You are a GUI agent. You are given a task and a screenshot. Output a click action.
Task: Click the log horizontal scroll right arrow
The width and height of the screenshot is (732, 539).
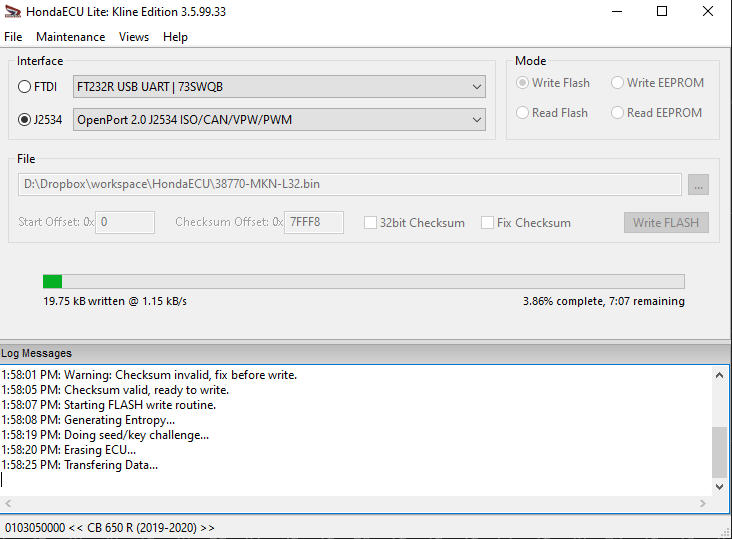pos(703,503)
